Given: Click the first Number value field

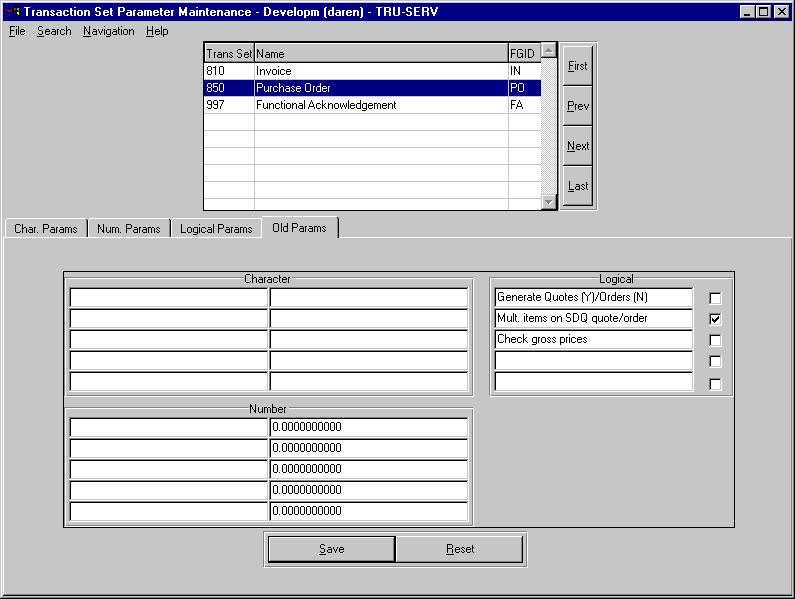Looking at the screenshot, I should (368, 427).
